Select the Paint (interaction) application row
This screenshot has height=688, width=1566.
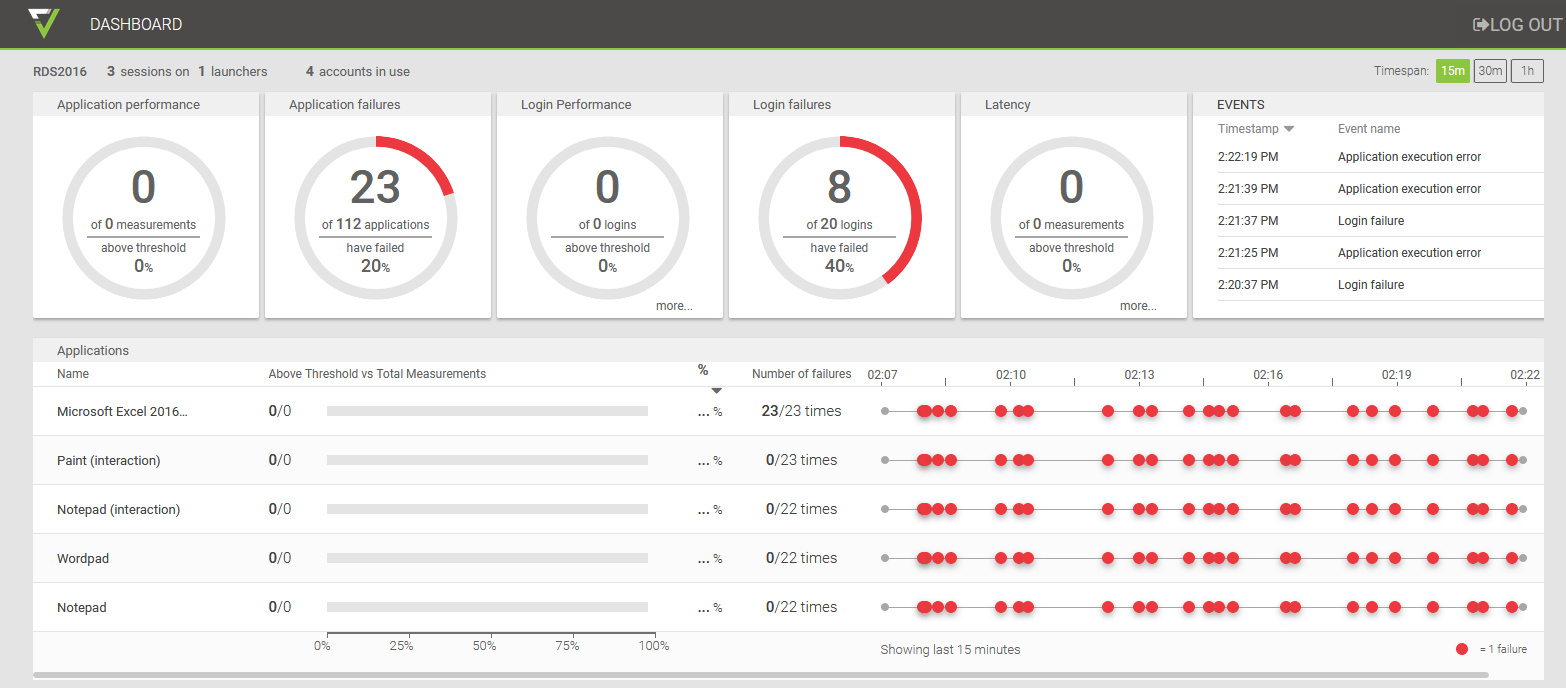click(788, 460)
